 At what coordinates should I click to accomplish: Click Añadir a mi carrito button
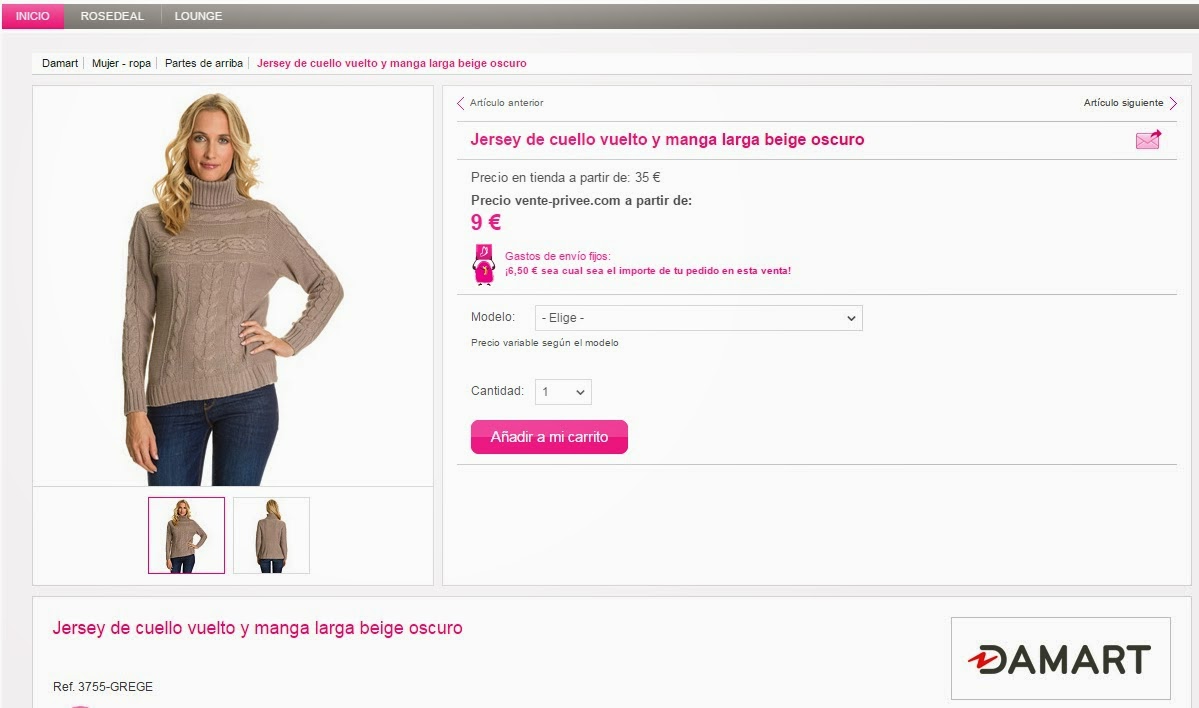pyautogui.click(x=549, y=437)
